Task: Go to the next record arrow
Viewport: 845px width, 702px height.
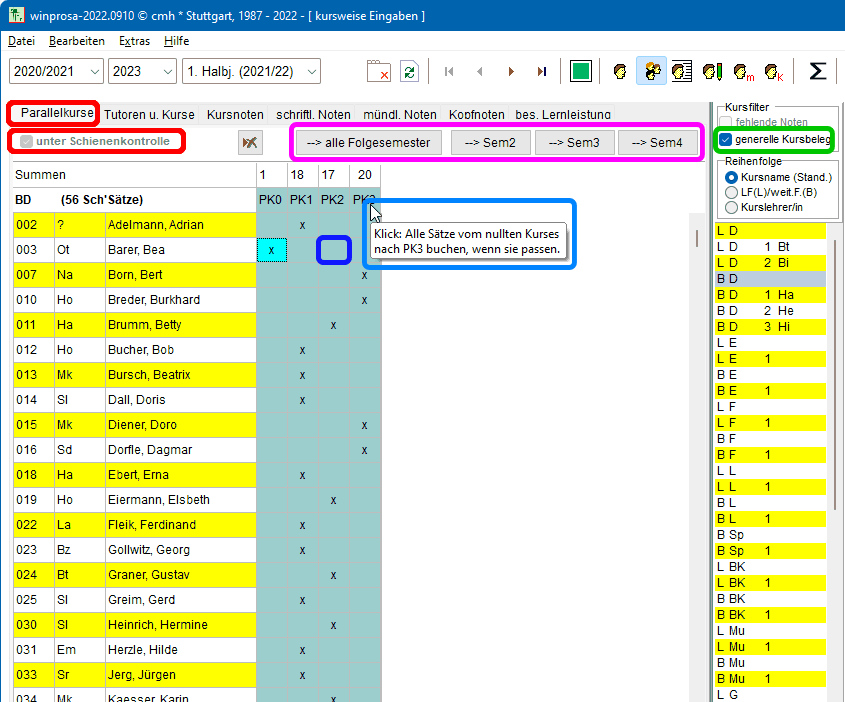Action: click(511, 71)
